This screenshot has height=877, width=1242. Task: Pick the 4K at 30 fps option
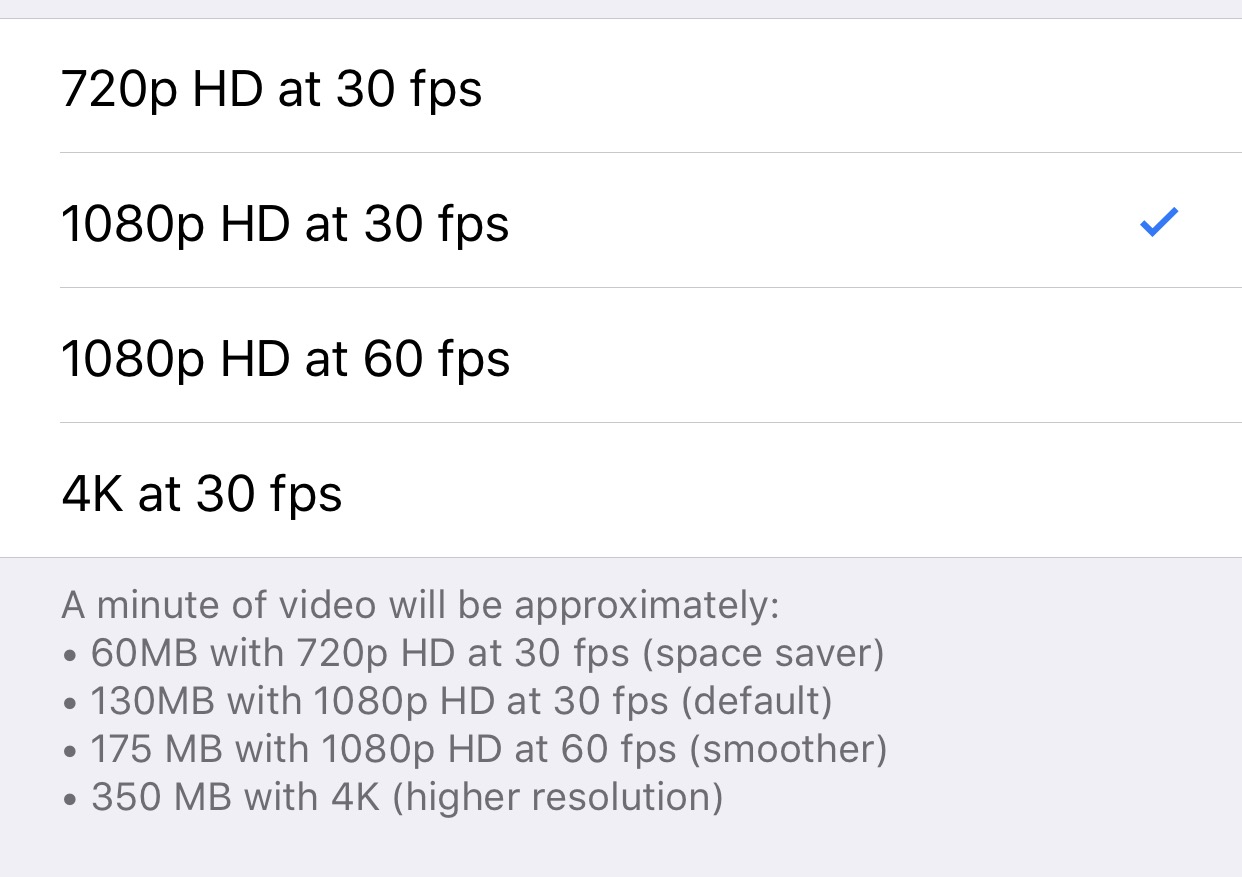click(x=202, y=494)
